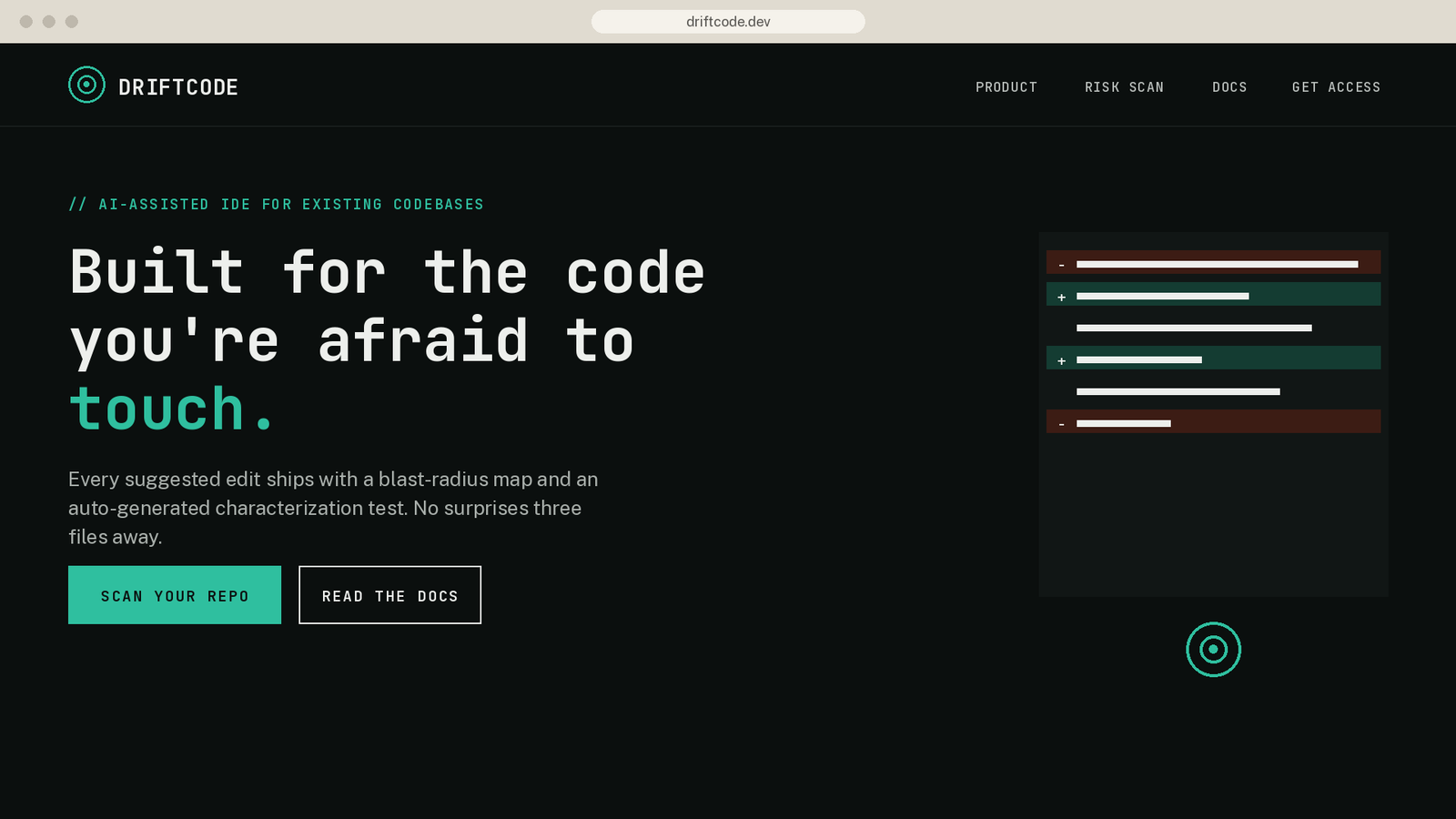The width and height of the screenshot is (1456, 819).
Task: Click the green word 'touch.' in the headline
Action: coord(172,409)
